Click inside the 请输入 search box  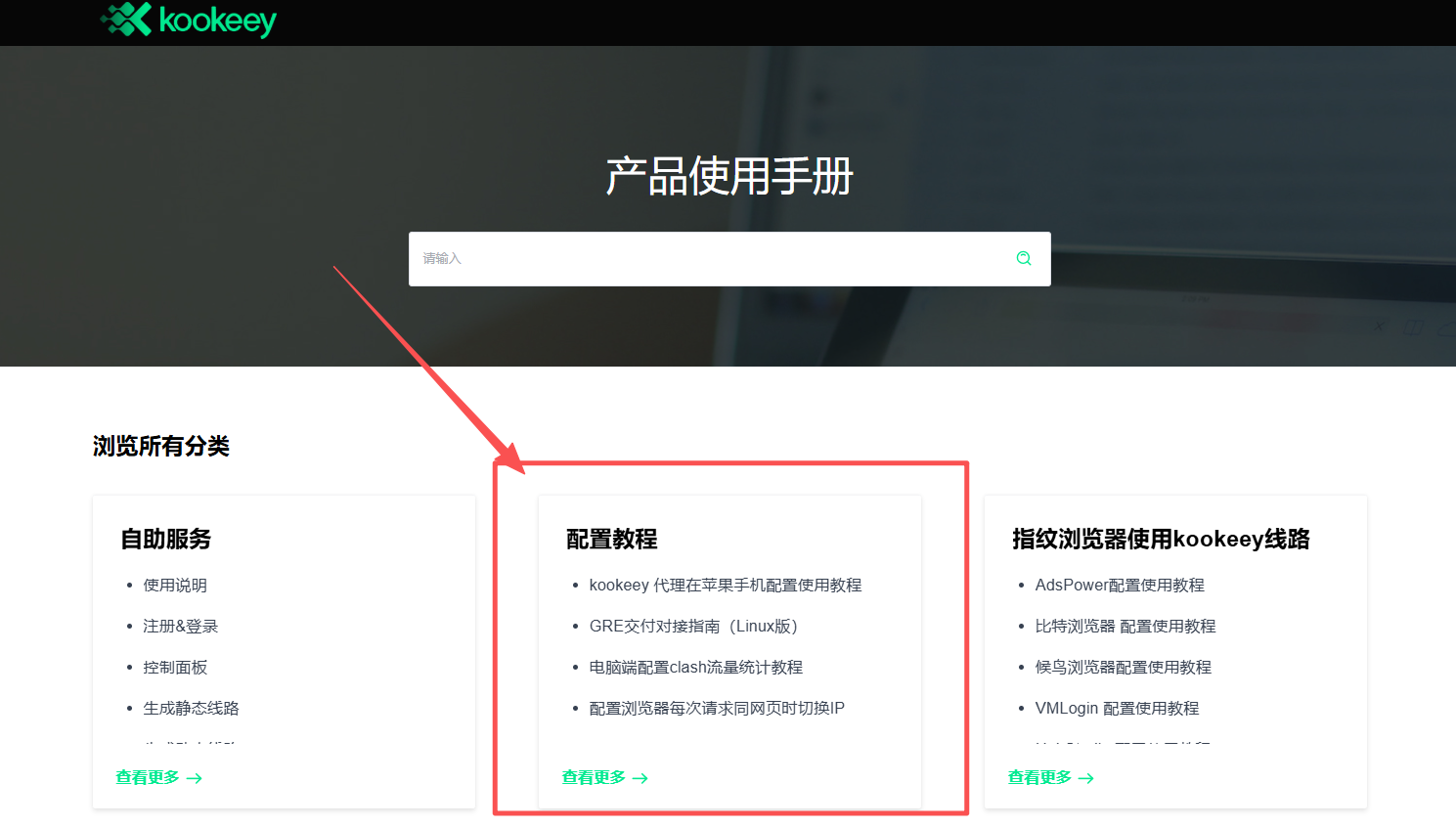point(684,258)
